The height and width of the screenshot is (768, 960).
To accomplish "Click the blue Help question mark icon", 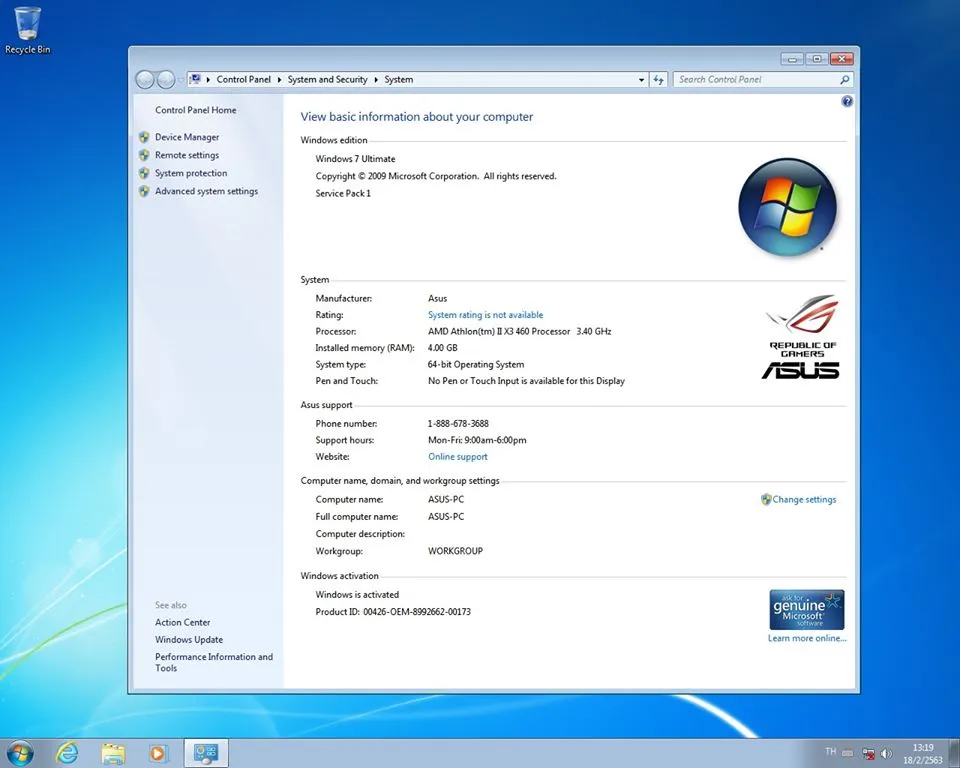I will [x=847, y=101].
